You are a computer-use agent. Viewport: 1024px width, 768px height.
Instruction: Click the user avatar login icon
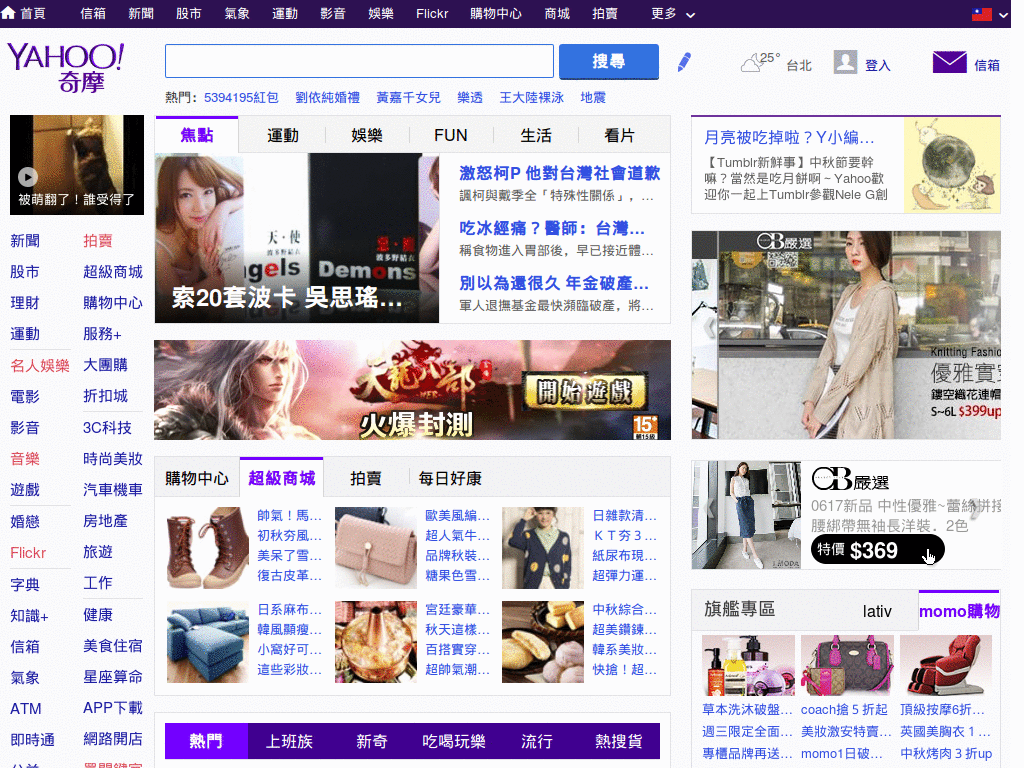[x=845, y=63]
